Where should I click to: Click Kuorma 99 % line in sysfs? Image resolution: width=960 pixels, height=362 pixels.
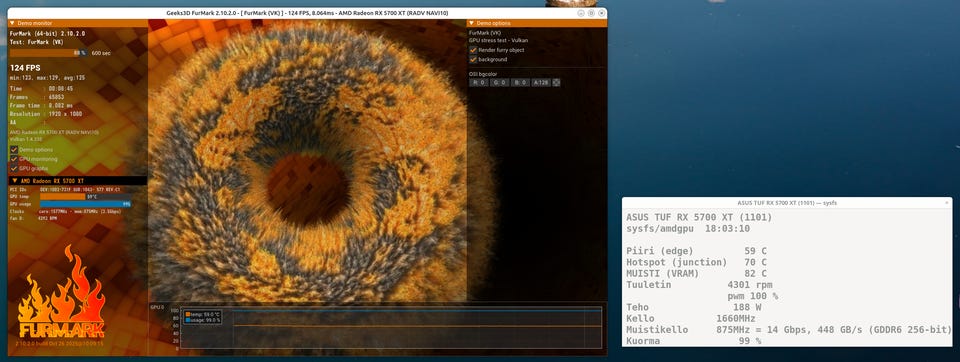(694, 341)
